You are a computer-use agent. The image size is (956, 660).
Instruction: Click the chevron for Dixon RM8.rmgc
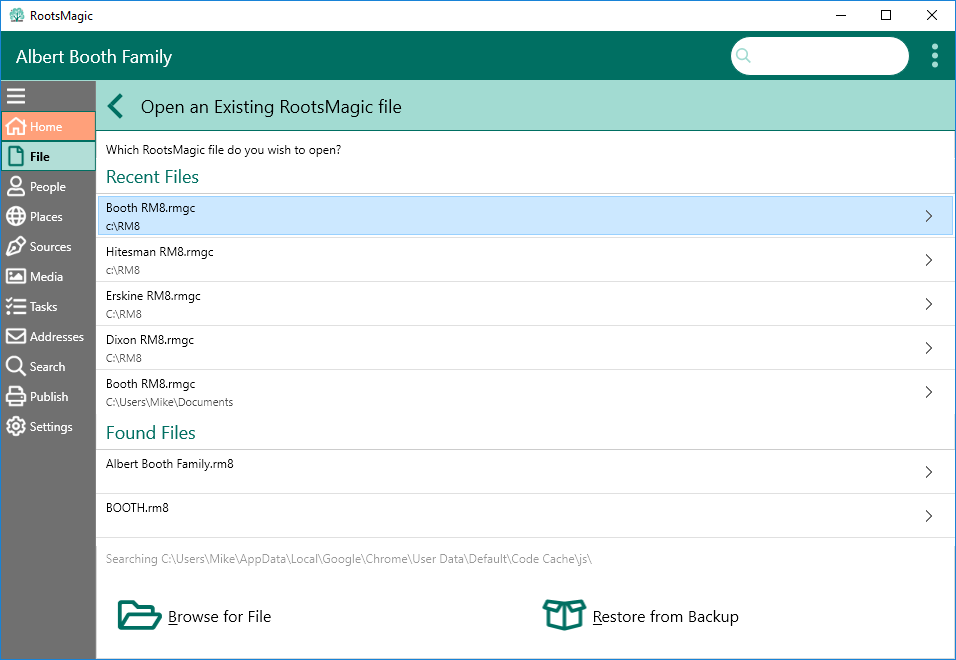click(x=929, y=347)
